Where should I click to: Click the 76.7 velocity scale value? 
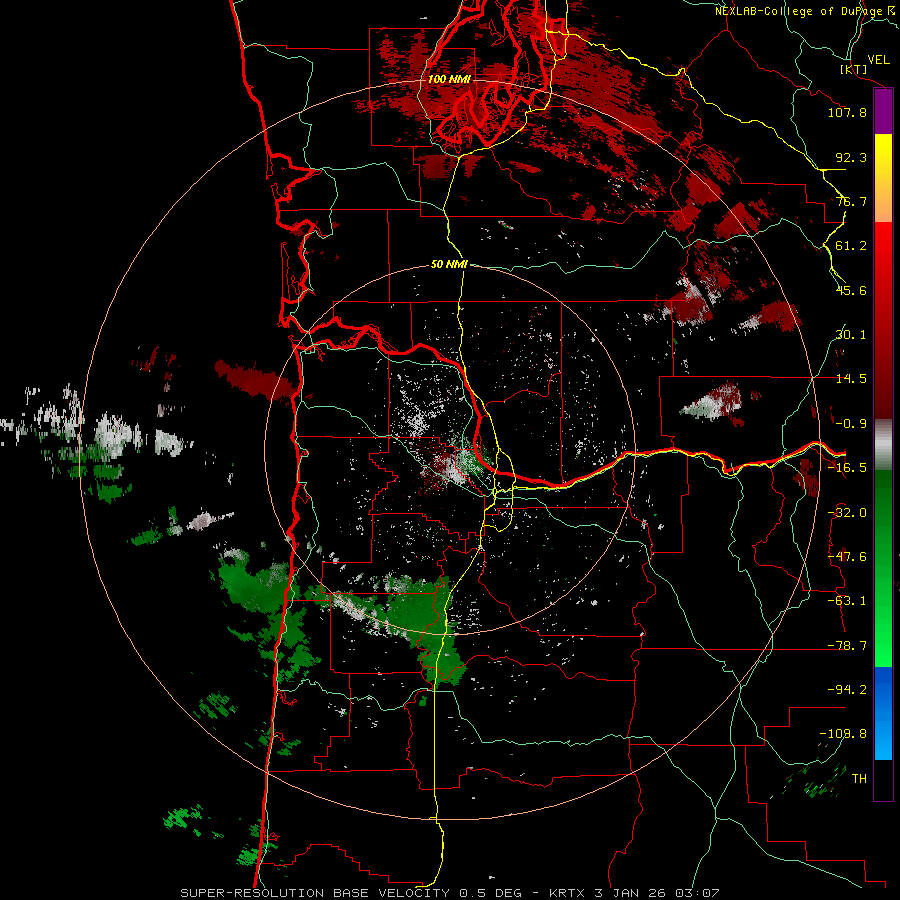851,201
